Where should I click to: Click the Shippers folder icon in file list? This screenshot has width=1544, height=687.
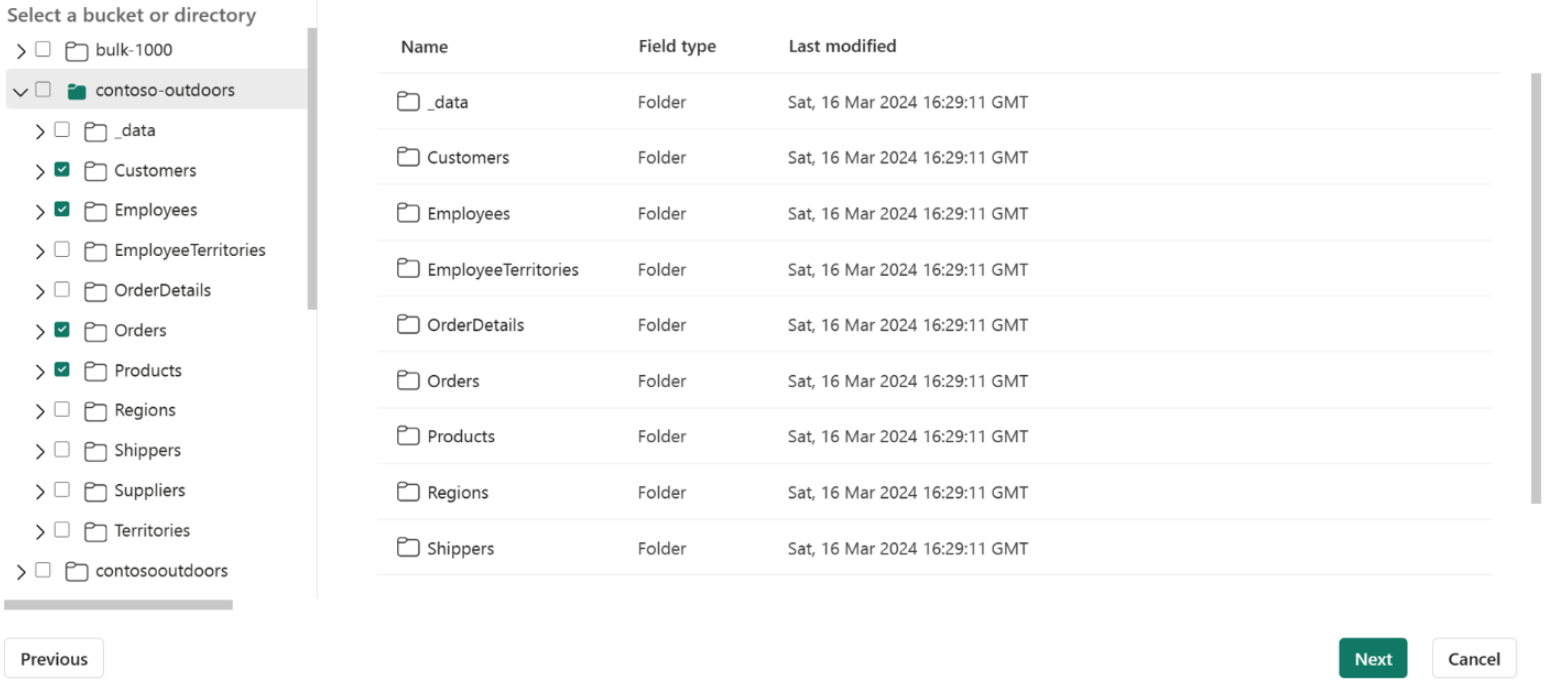(x=408, y=548)
